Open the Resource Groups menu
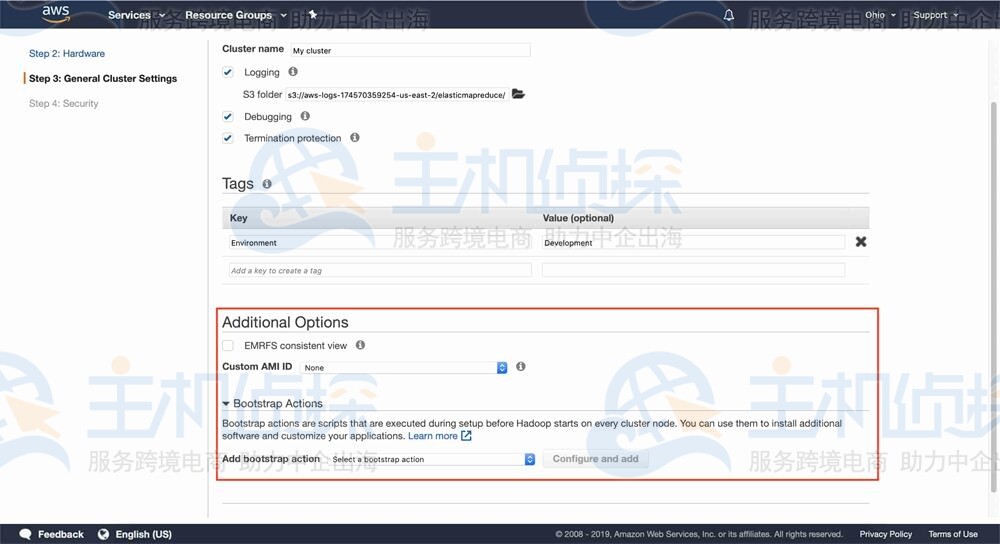 pyautogui.click(x=236, y=15)
